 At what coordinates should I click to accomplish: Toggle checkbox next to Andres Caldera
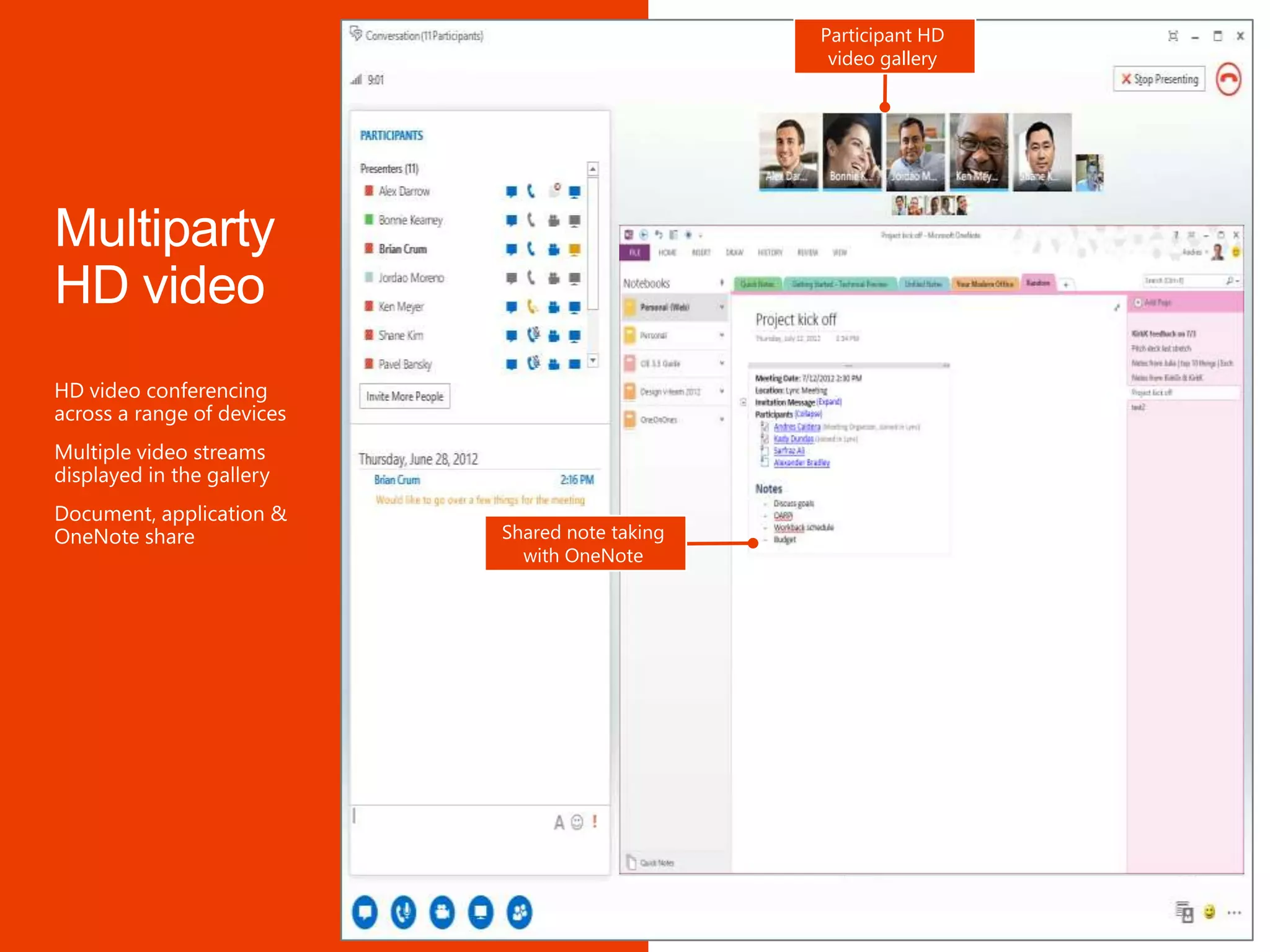coord(765,426)
